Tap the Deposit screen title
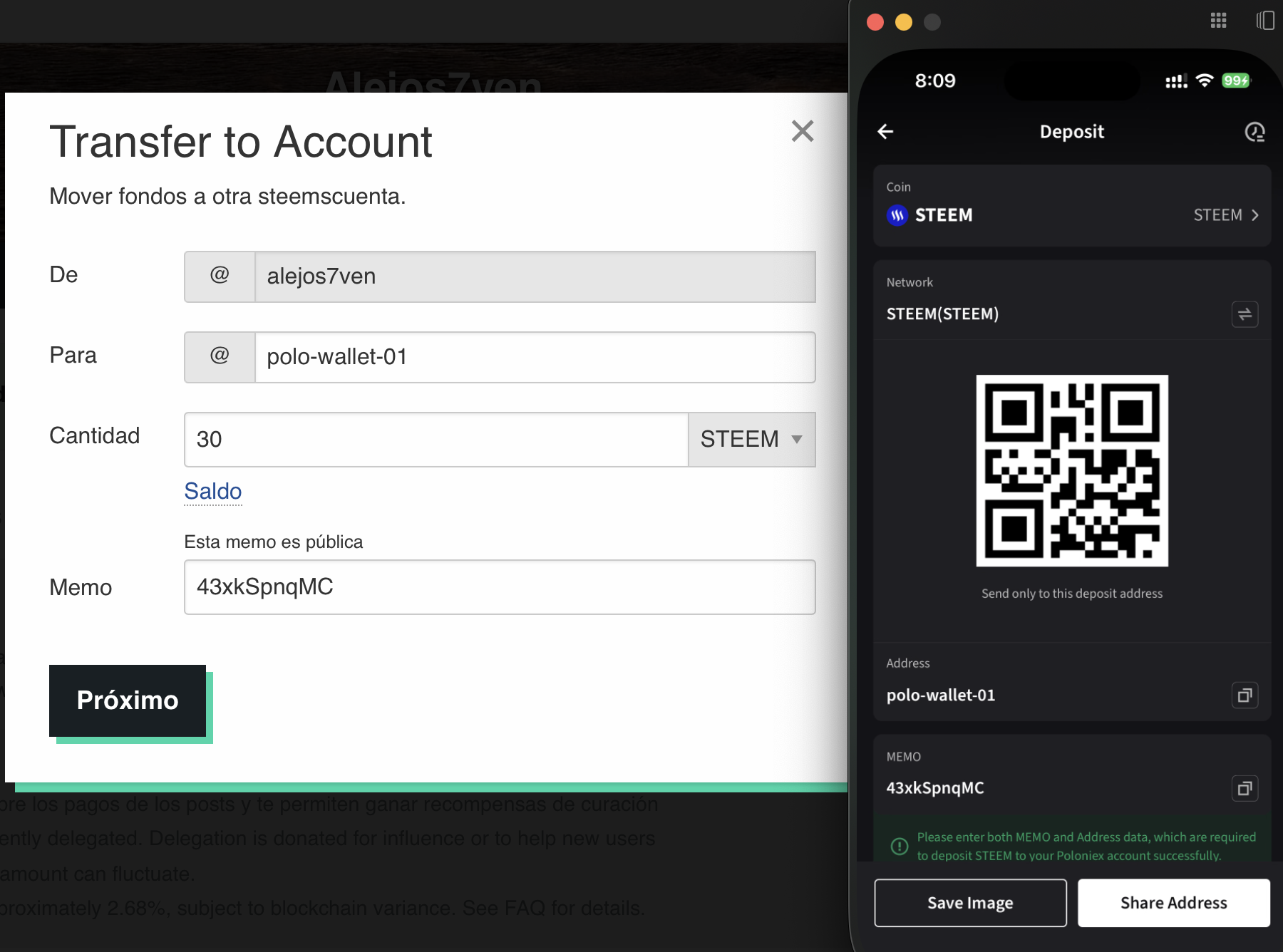Image resolution: width=1283 pixels, height=952 pixels. [1072, 132]
